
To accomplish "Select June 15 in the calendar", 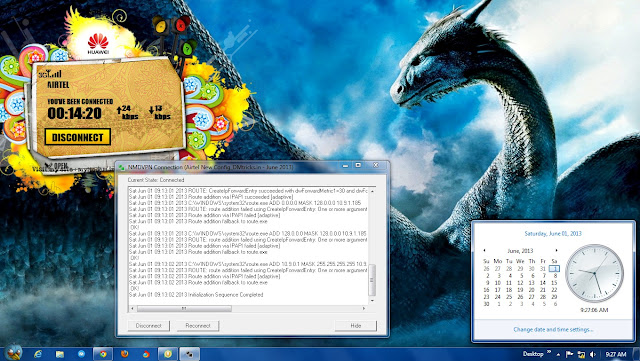I will [554, 283].
